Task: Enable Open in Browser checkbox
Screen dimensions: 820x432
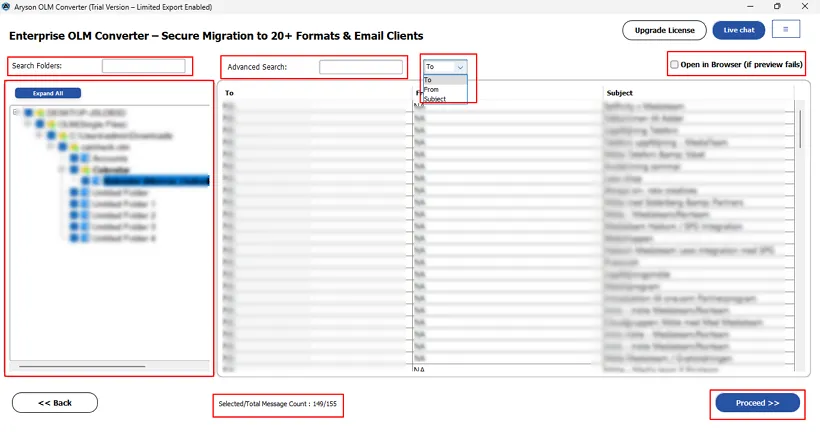Action: click(x=674, y=64)
